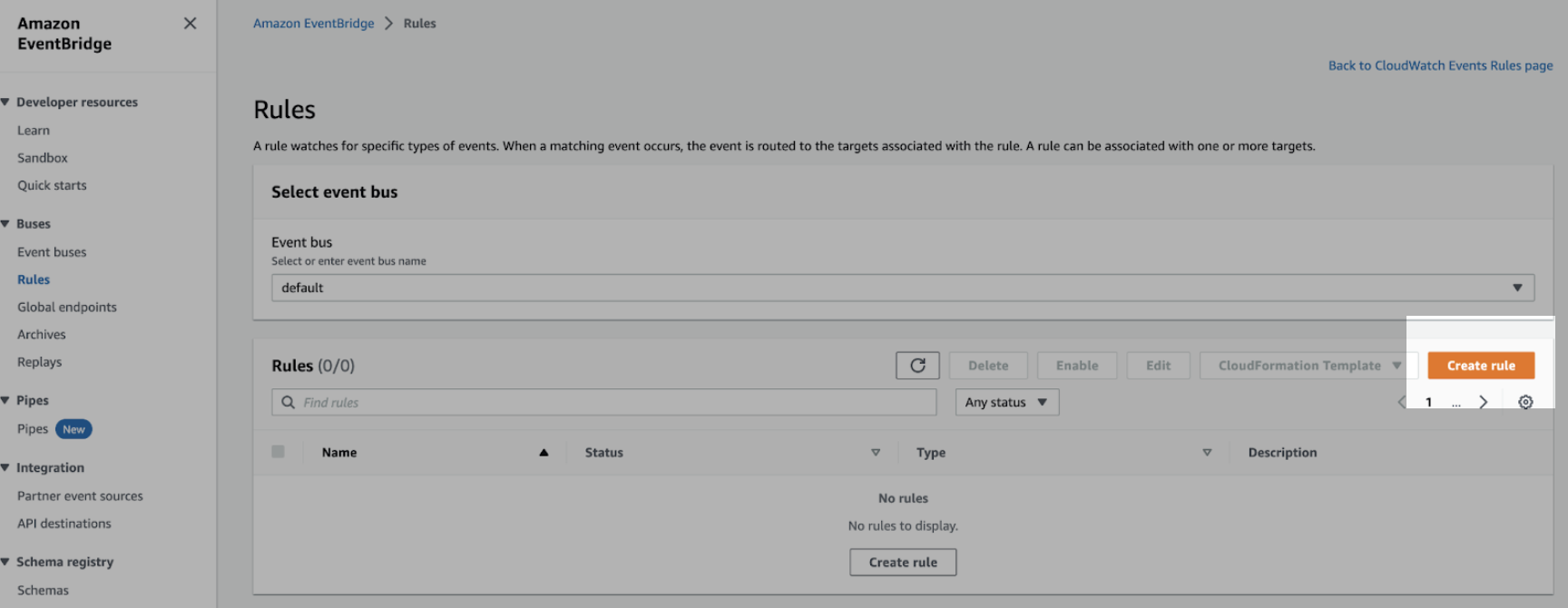Open Replays in the sidebar

40,361
